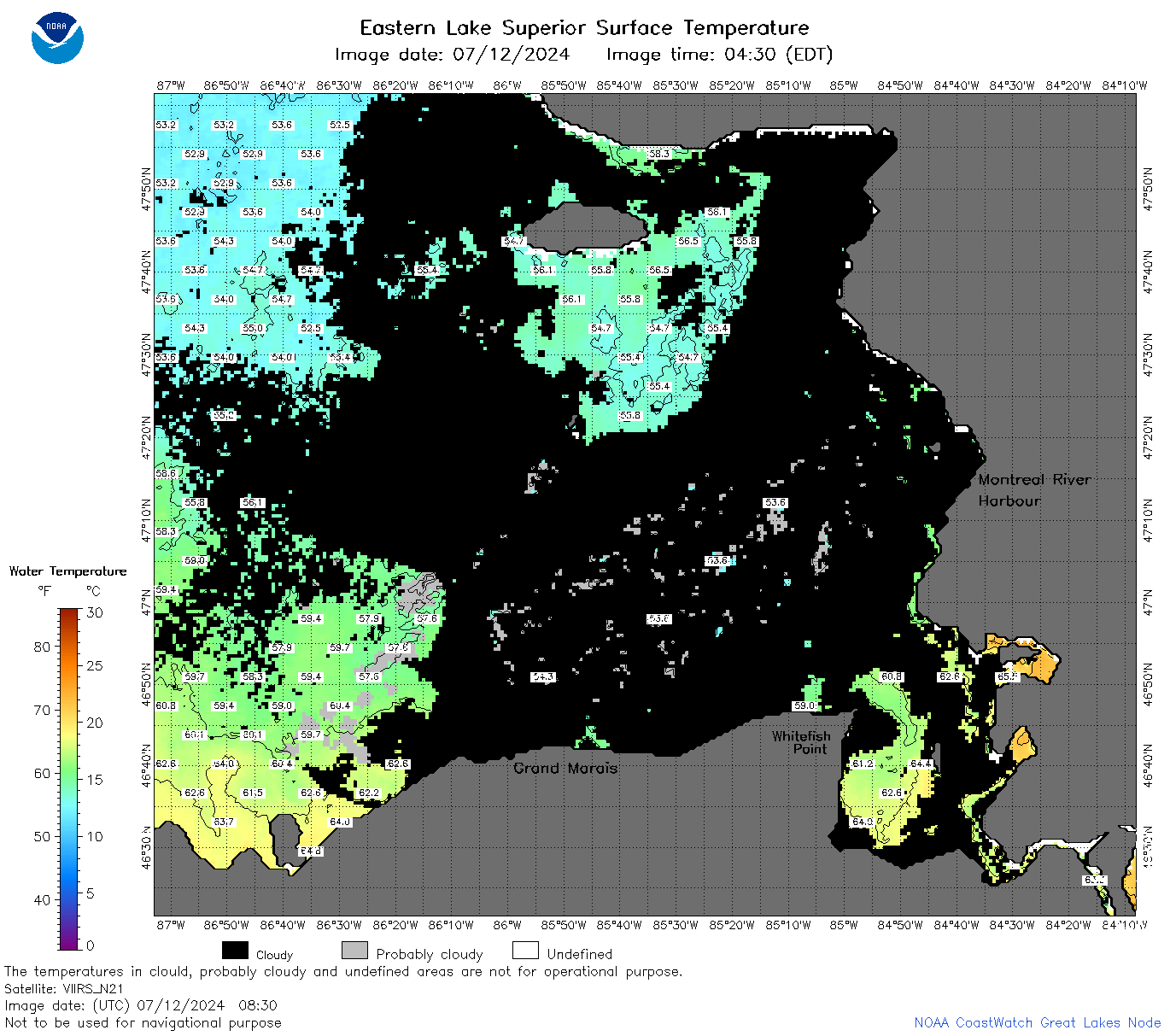This screenshot has width=1170, height=1036.
Task: Click the 50 Fahrenheit tick on scale
Action: coord(43,836)
